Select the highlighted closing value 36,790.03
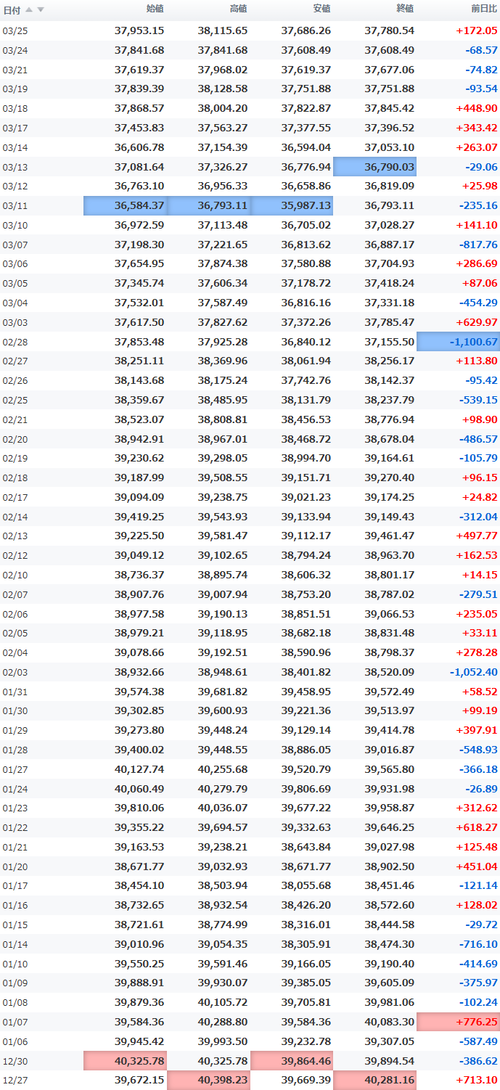Viewport: 500px width, 1090px height. tap(375, 167)
